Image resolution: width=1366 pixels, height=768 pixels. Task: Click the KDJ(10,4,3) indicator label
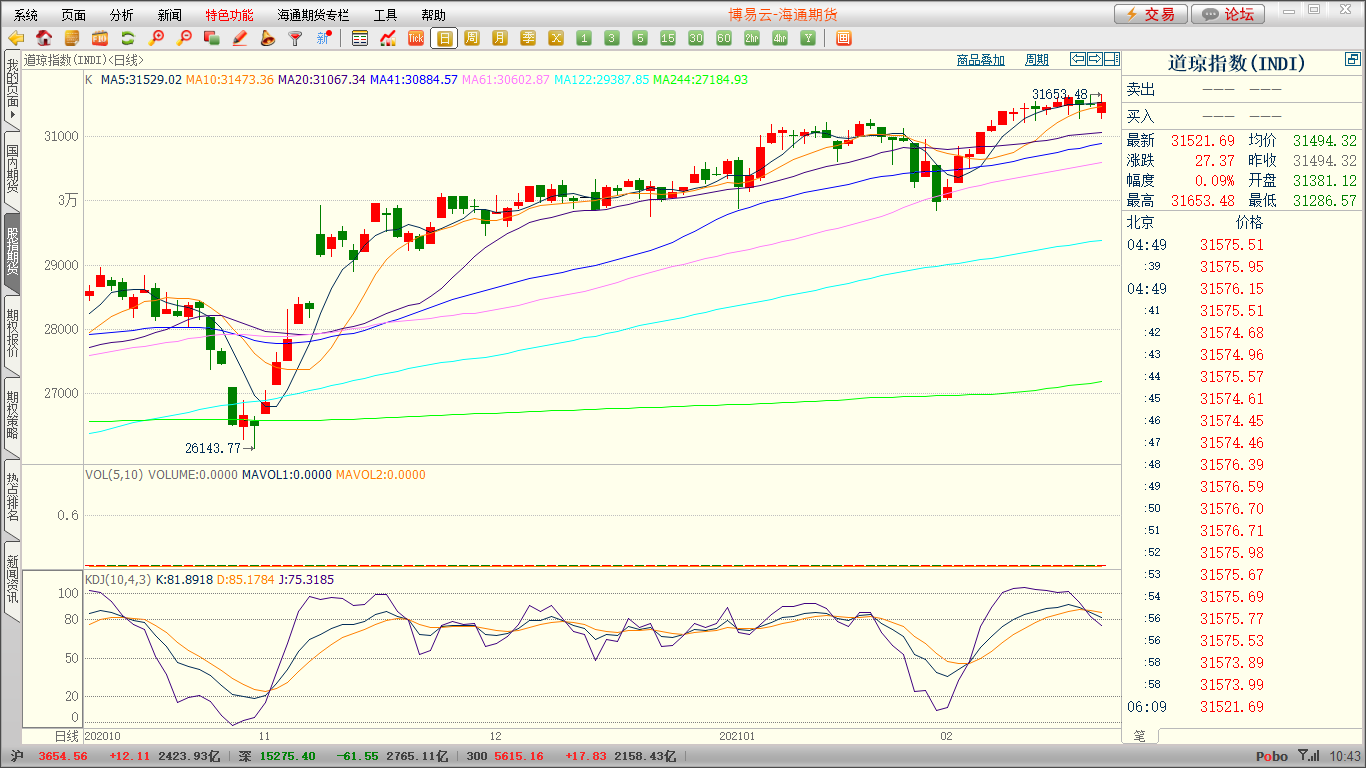[117, 580]
